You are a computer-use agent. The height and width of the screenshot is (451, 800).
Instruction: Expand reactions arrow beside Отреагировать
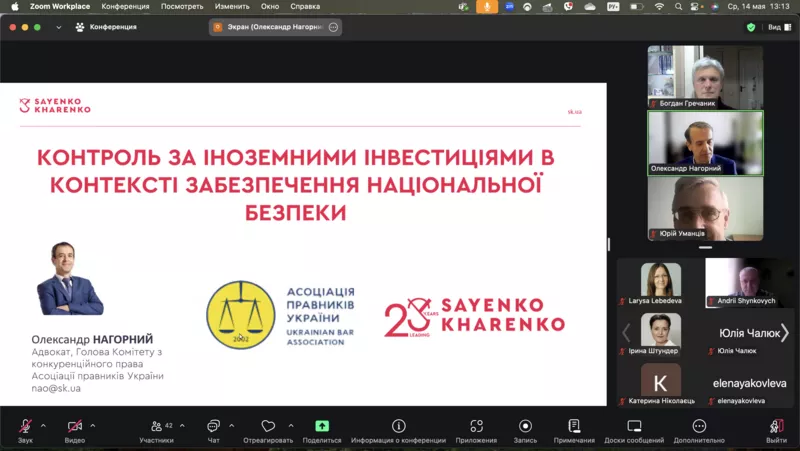[291, 425]
